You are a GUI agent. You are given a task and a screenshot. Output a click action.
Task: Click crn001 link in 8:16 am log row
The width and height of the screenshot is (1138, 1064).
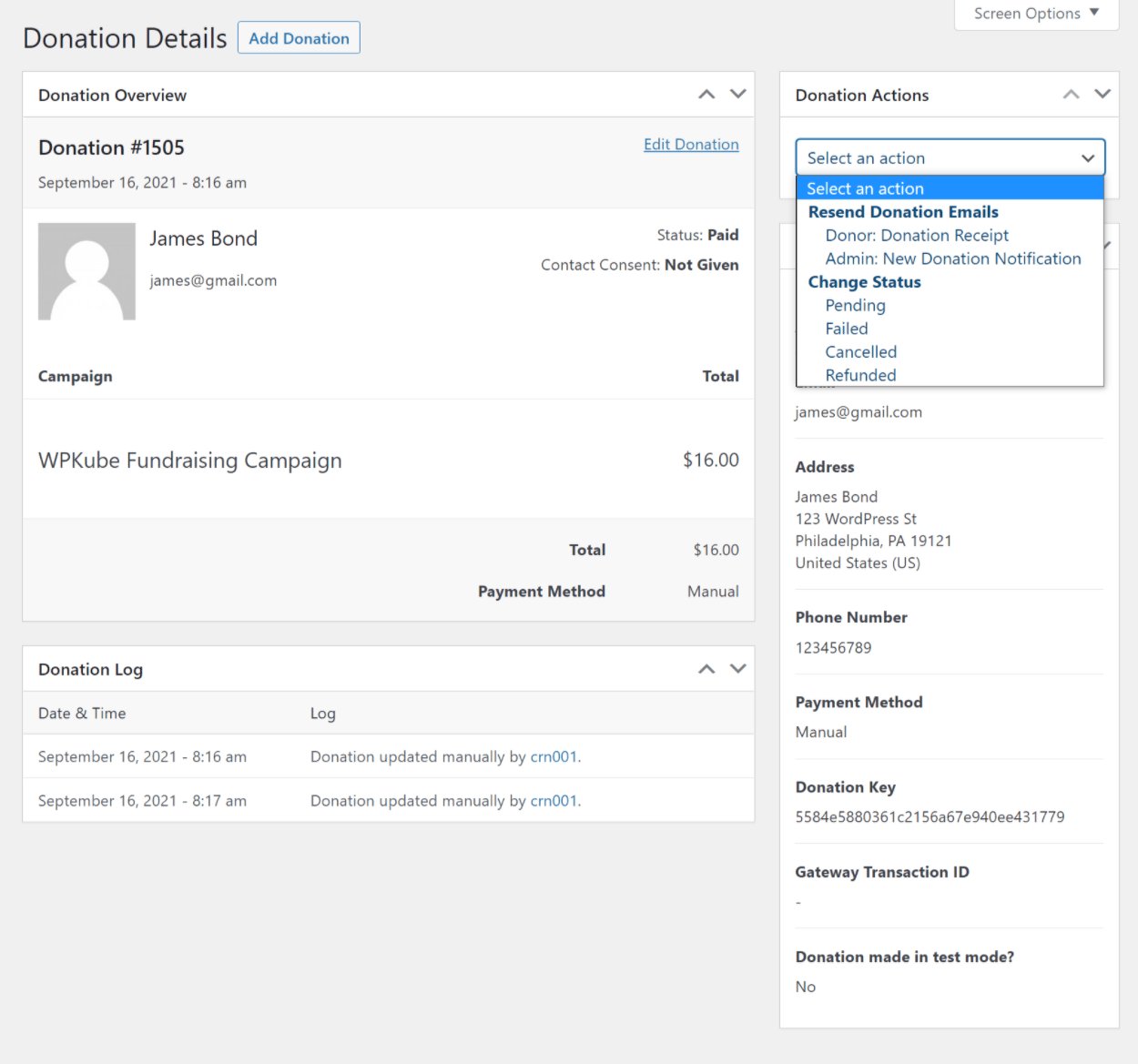(x=554, y=757)
